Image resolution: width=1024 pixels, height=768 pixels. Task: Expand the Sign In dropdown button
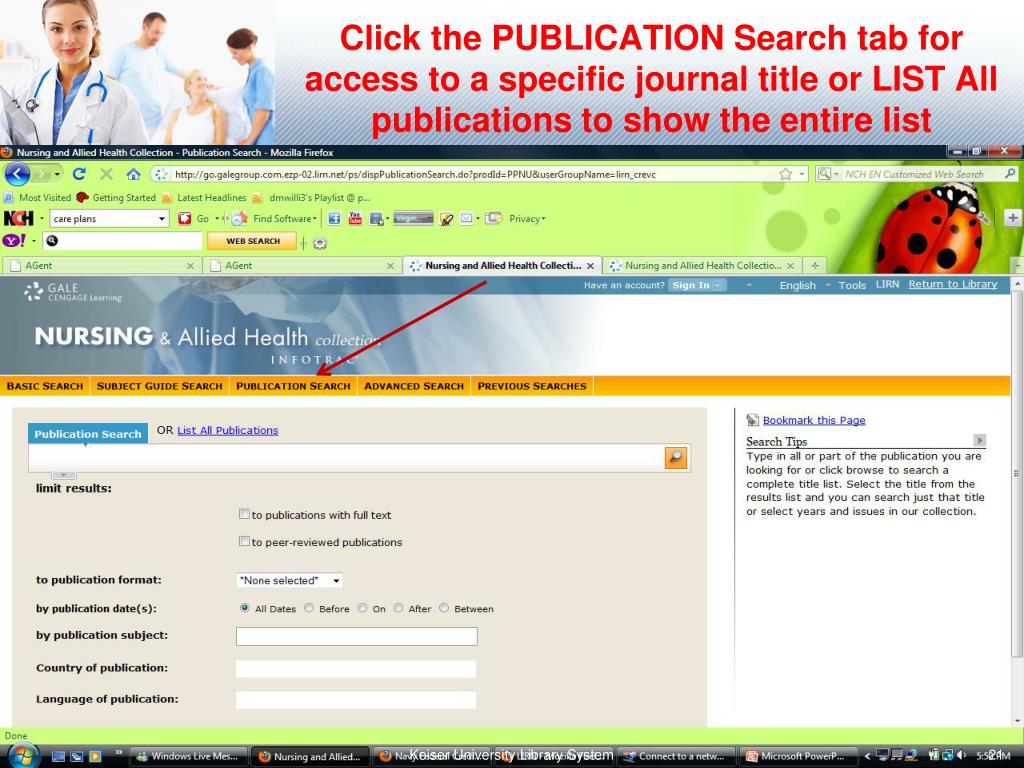coord(718,285)
